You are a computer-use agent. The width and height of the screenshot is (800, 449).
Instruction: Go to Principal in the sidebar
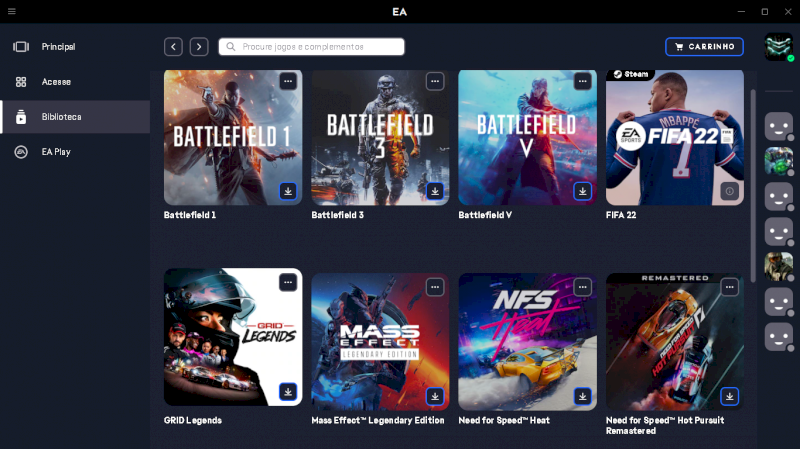point(76,47)
